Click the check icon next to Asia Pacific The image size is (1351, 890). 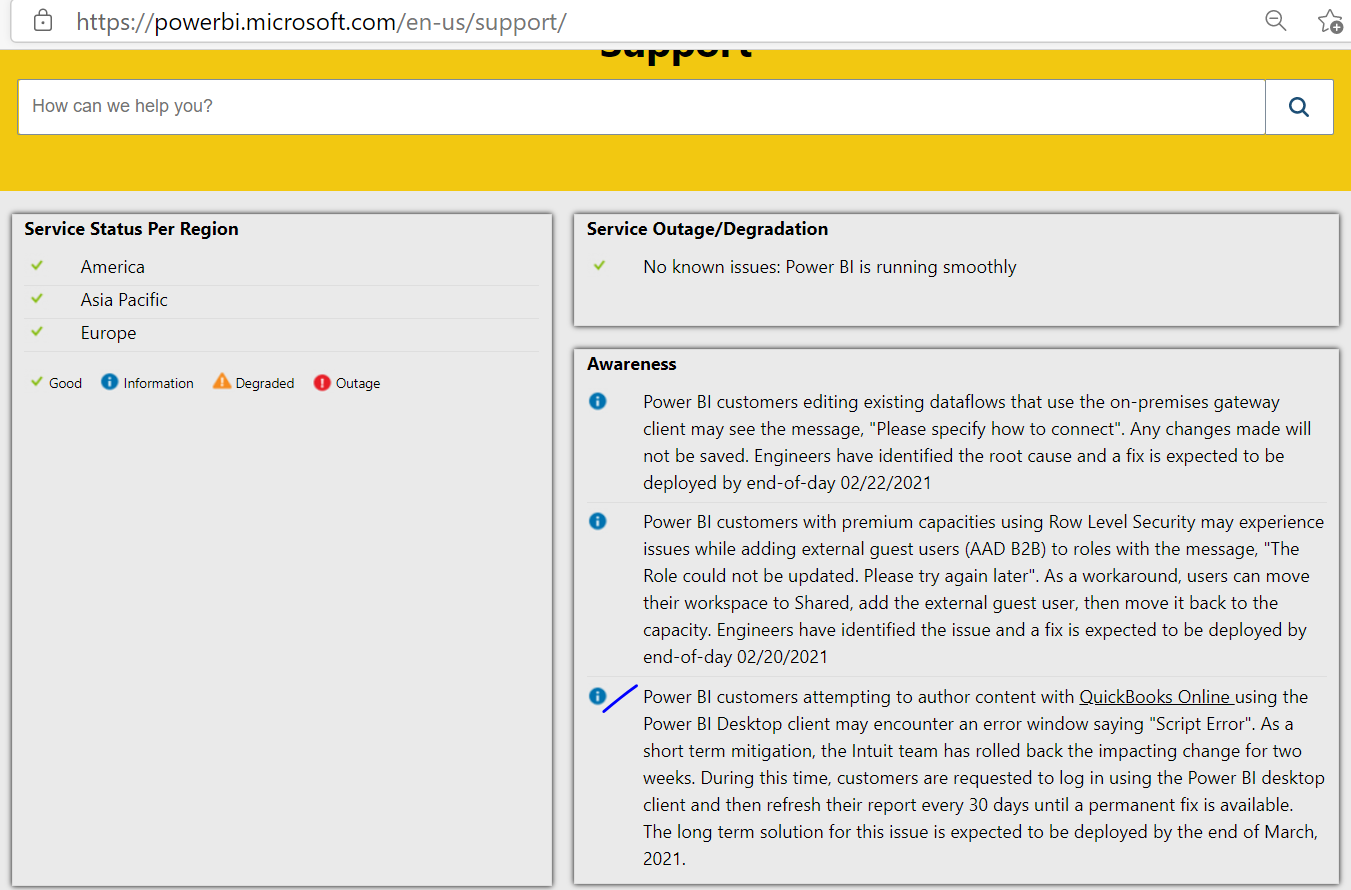point(37,298)
